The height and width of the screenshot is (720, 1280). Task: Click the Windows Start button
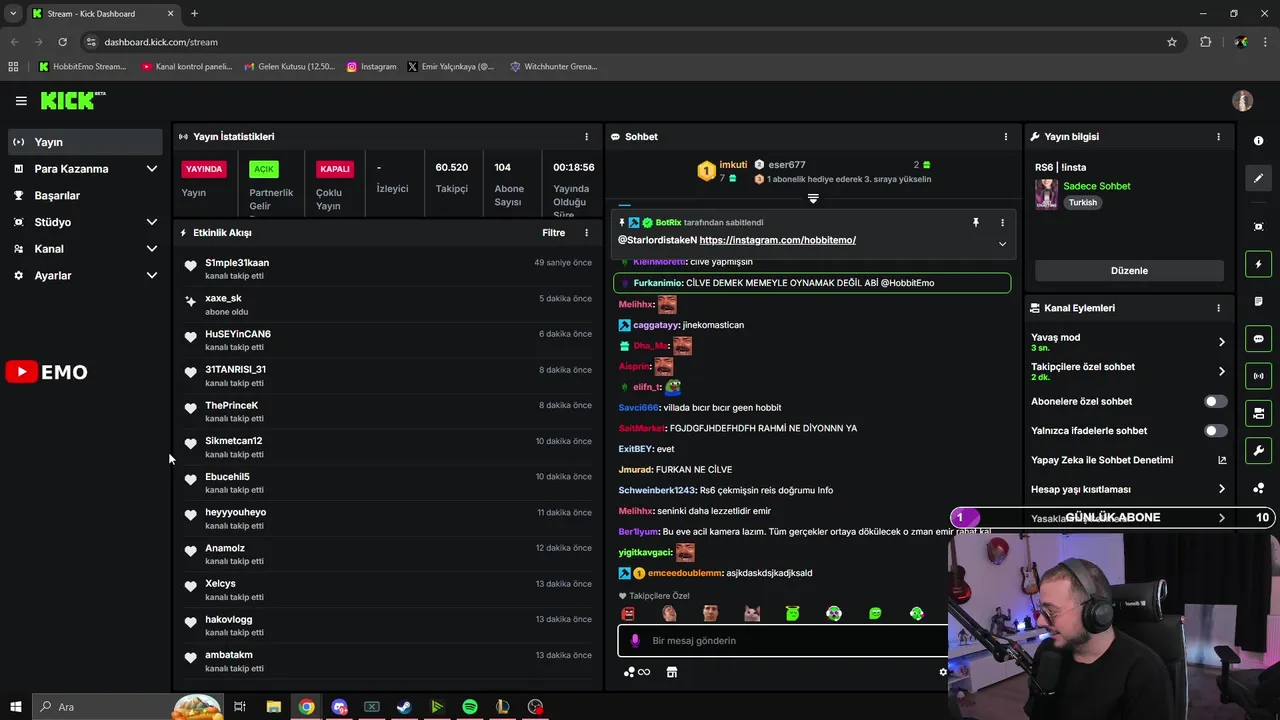coord(16,707)
